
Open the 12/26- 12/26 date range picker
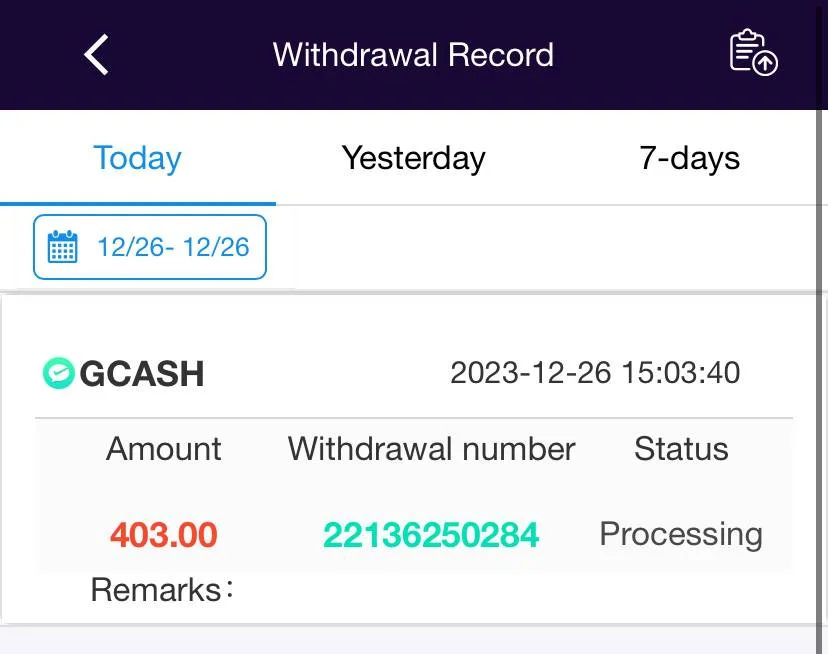tap(150, 247)
